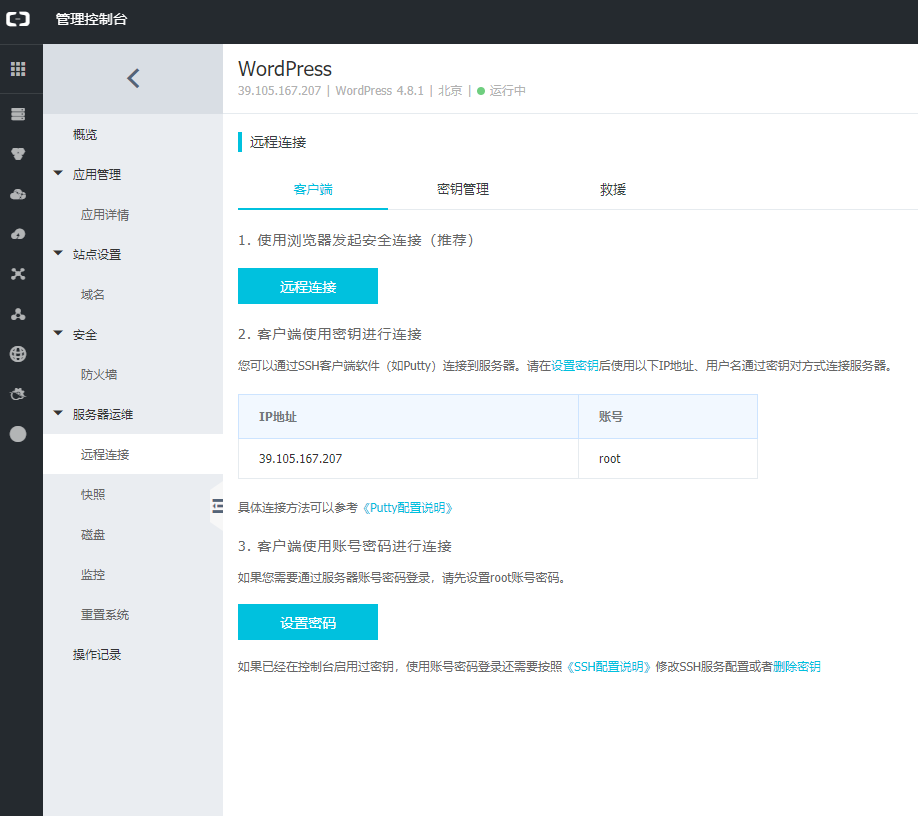The height and width of the screenshot is (816, 918).
Task: Open the 设置密钥 link
Action: 574,366
